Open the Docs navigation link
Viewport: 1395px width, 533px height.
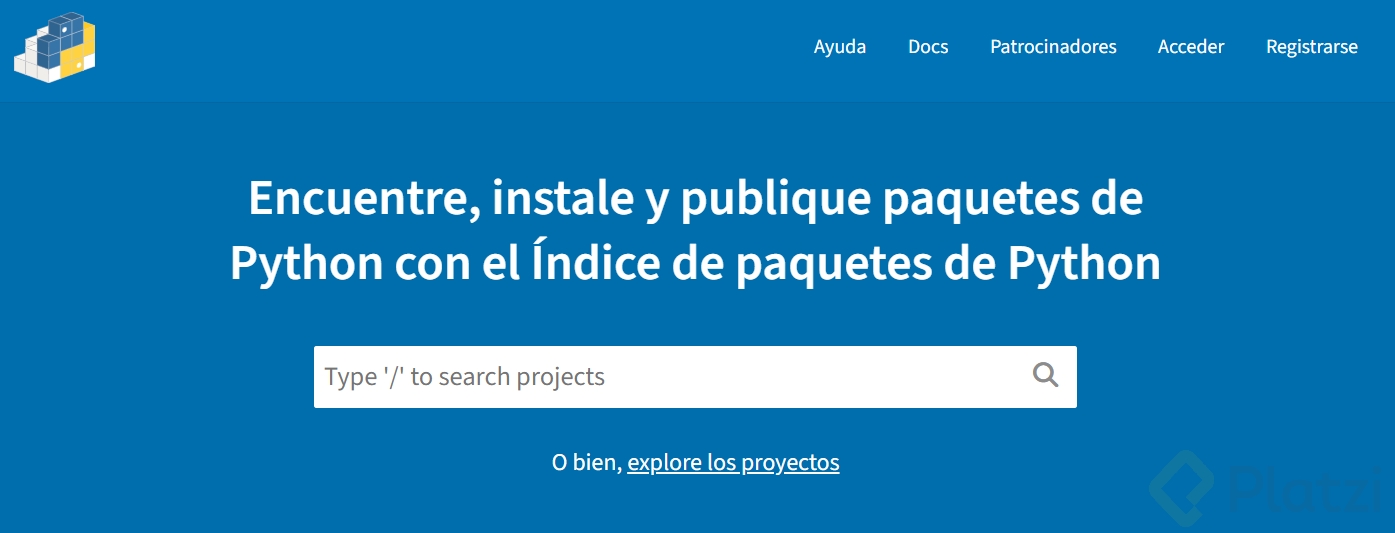(928, 47)
